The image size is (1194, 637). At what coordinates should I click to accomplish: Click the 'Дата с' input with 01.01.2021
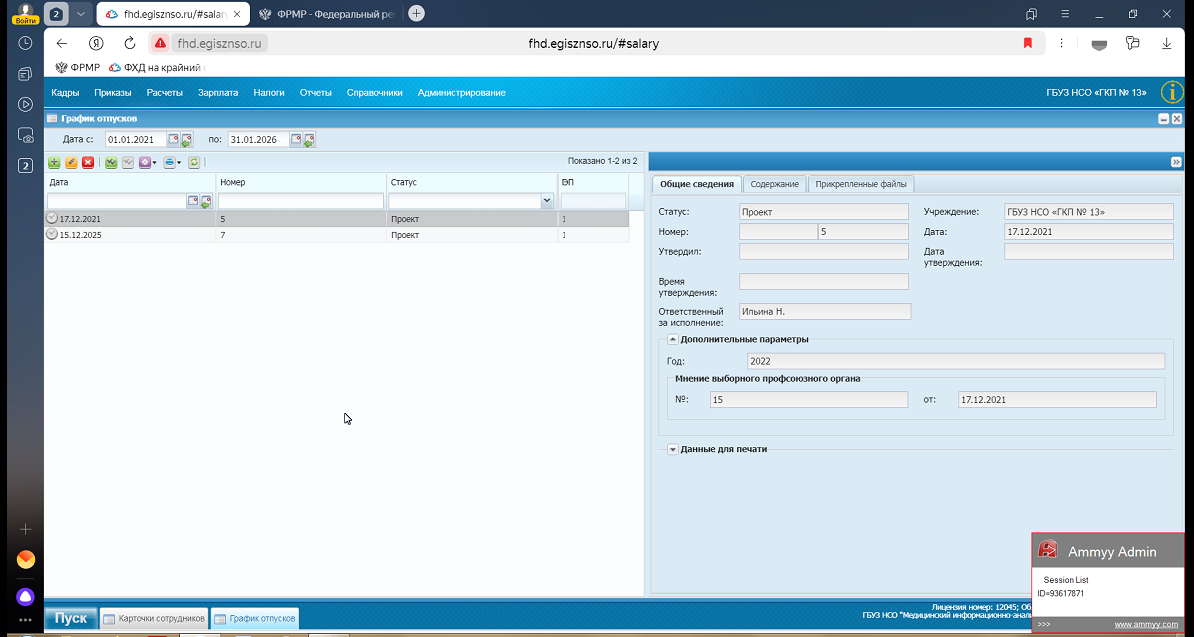[x=136, y=139]
